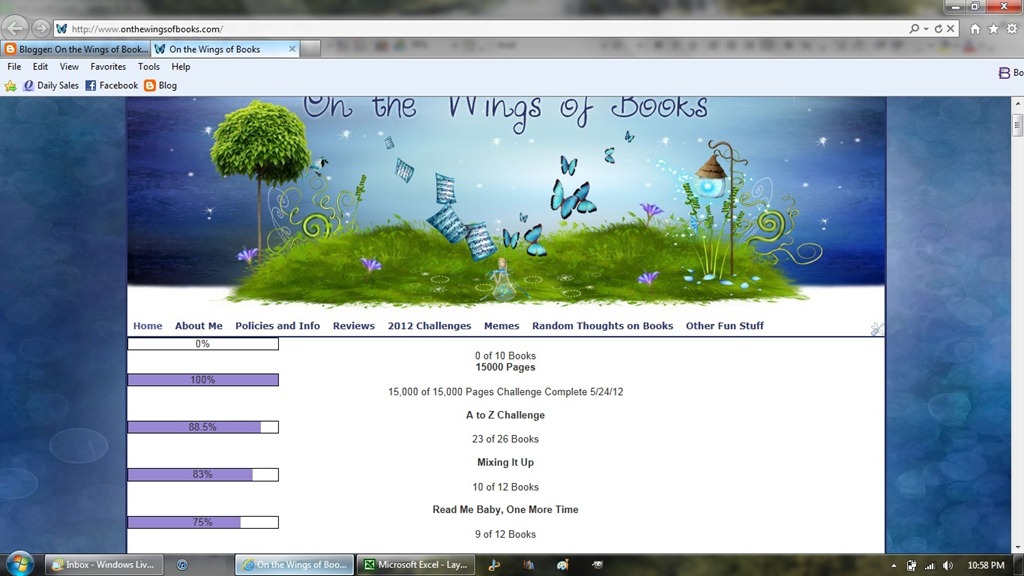Click the browser Home icon
The width and height of the screenshot is (1024, 576).
(975, 29)
